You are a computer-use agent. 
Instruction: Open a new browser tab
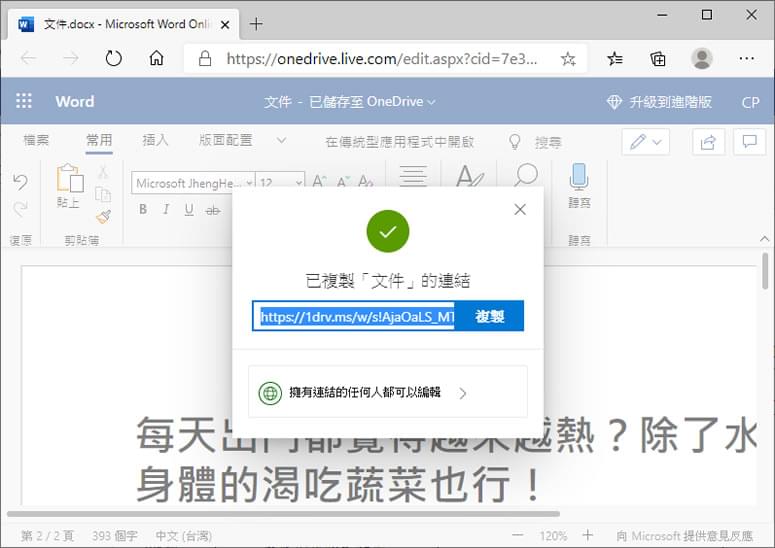pyautogui.click(x=256, y=24)
